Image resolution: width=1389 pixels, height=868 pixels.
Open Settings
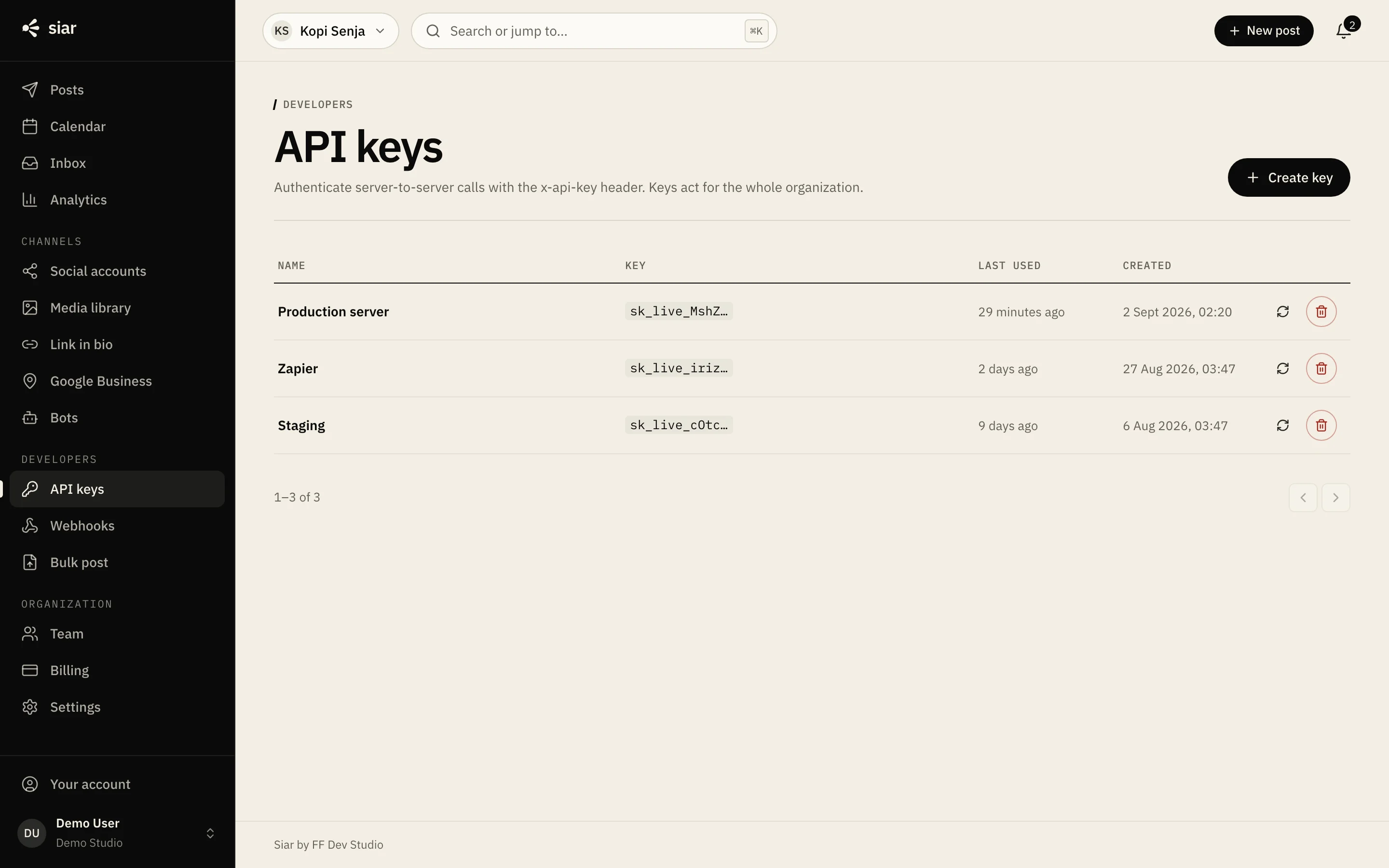point(117,707)
